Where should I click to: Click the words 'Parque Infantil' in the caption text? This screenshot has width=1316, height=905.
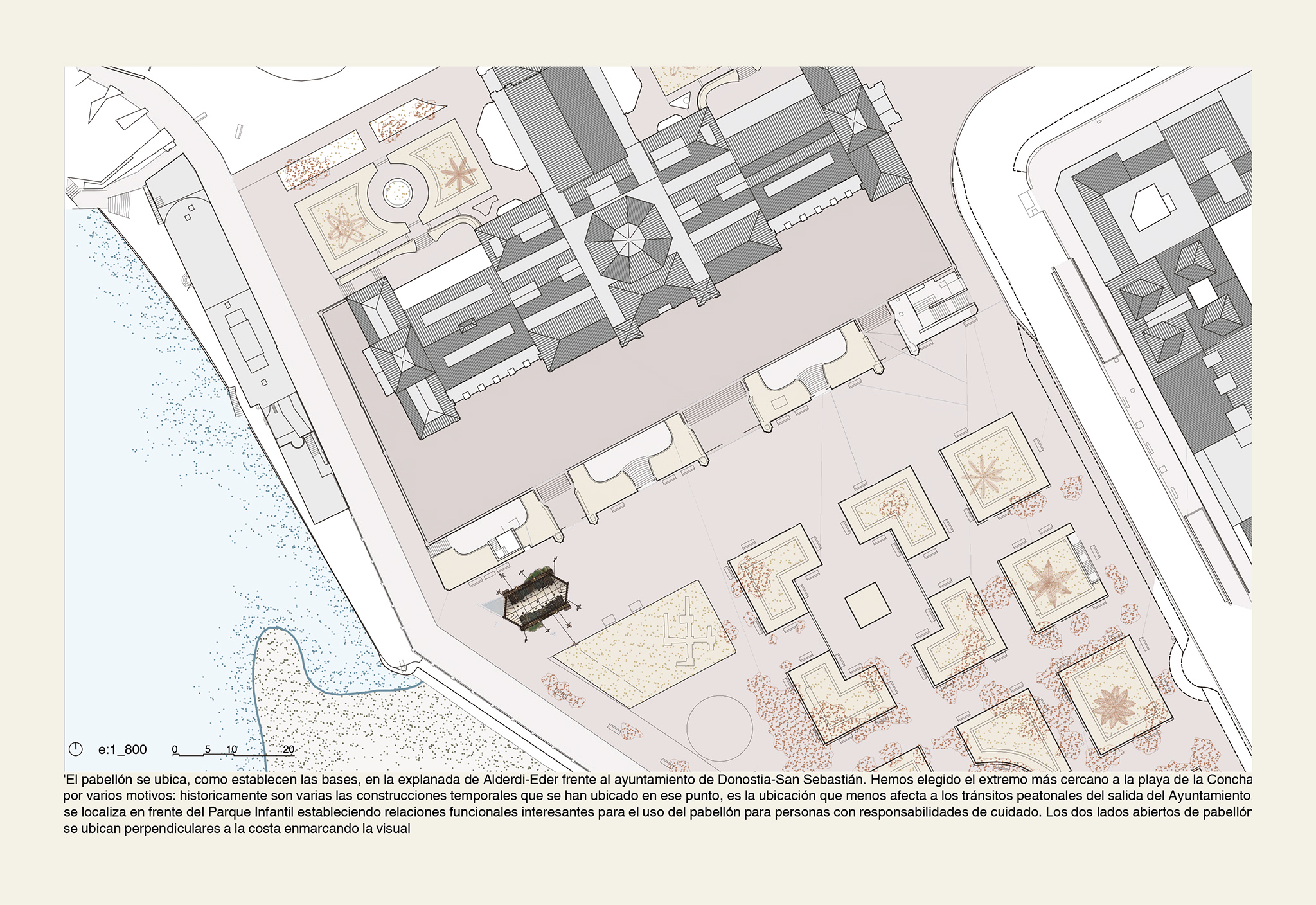tap(252, 812)
